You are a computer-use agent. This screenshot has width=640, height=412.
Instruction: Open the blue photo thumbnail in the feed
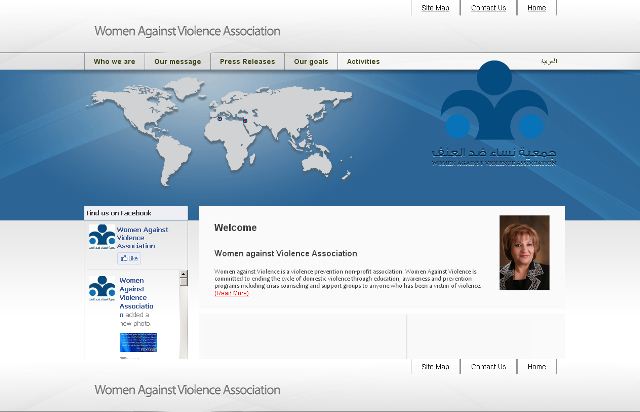(138, 342)
